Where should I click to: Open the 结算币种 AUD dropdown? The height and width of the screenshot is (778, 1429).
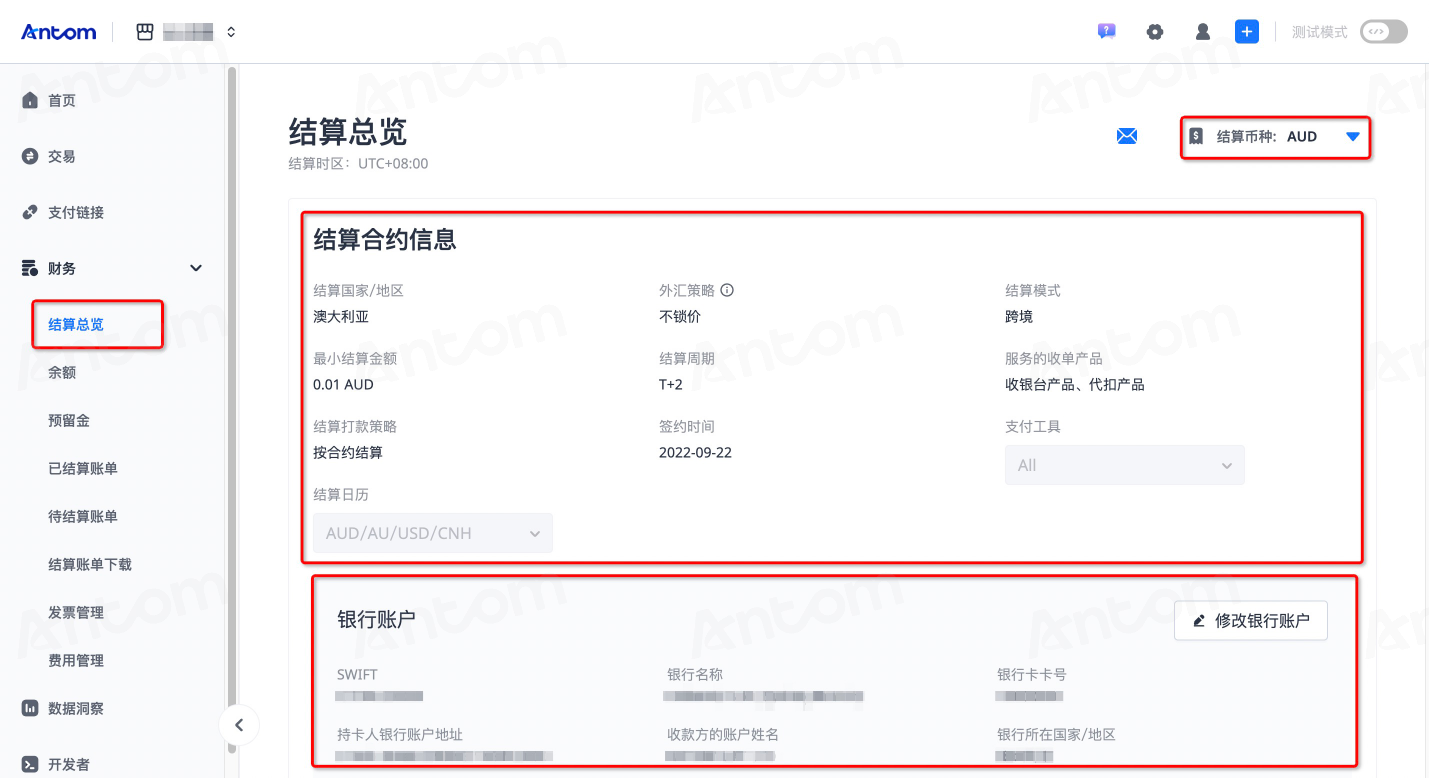1275,137
